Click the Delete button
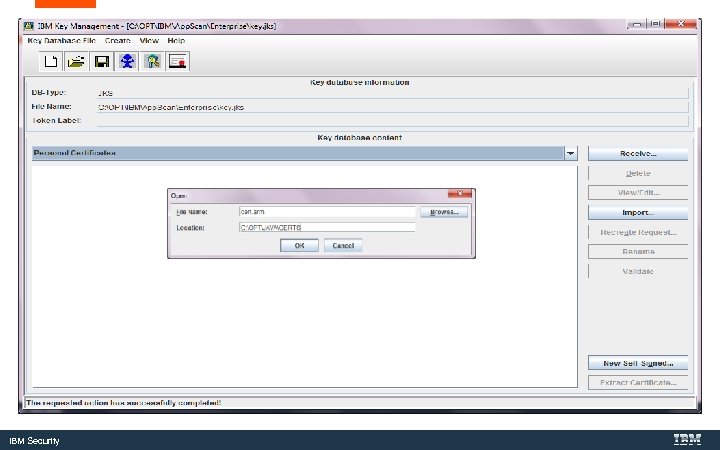 [x=638, y=173]
